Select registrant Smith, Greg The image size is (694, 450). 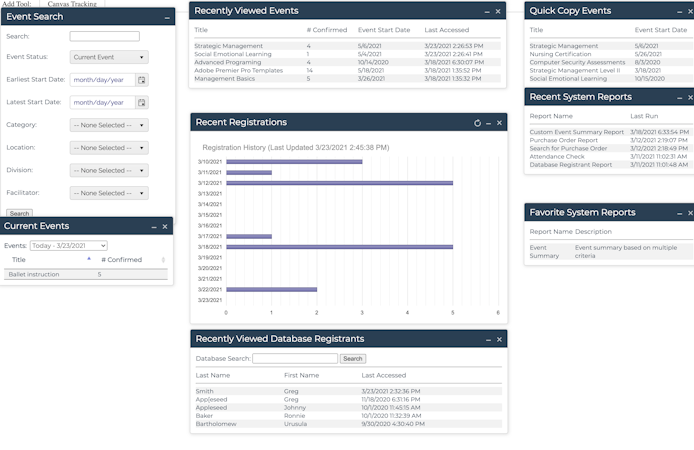[349, 392]
